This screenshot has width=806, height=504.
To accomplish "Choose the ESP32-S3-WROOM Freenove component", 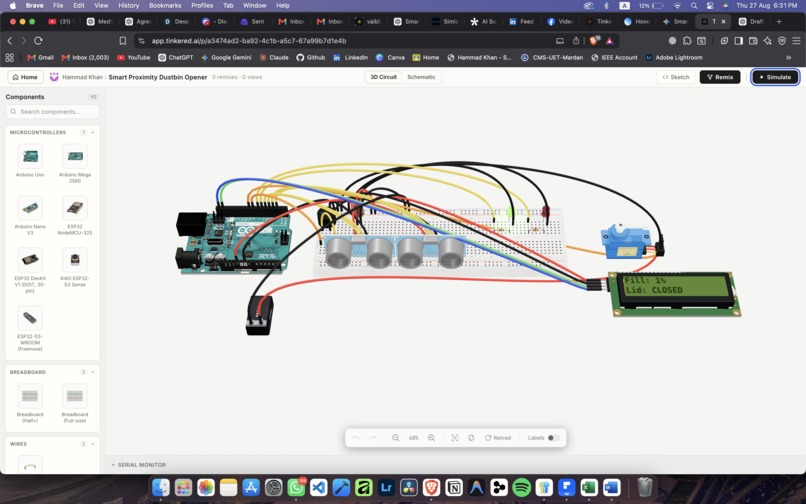I will pos(30,329).
